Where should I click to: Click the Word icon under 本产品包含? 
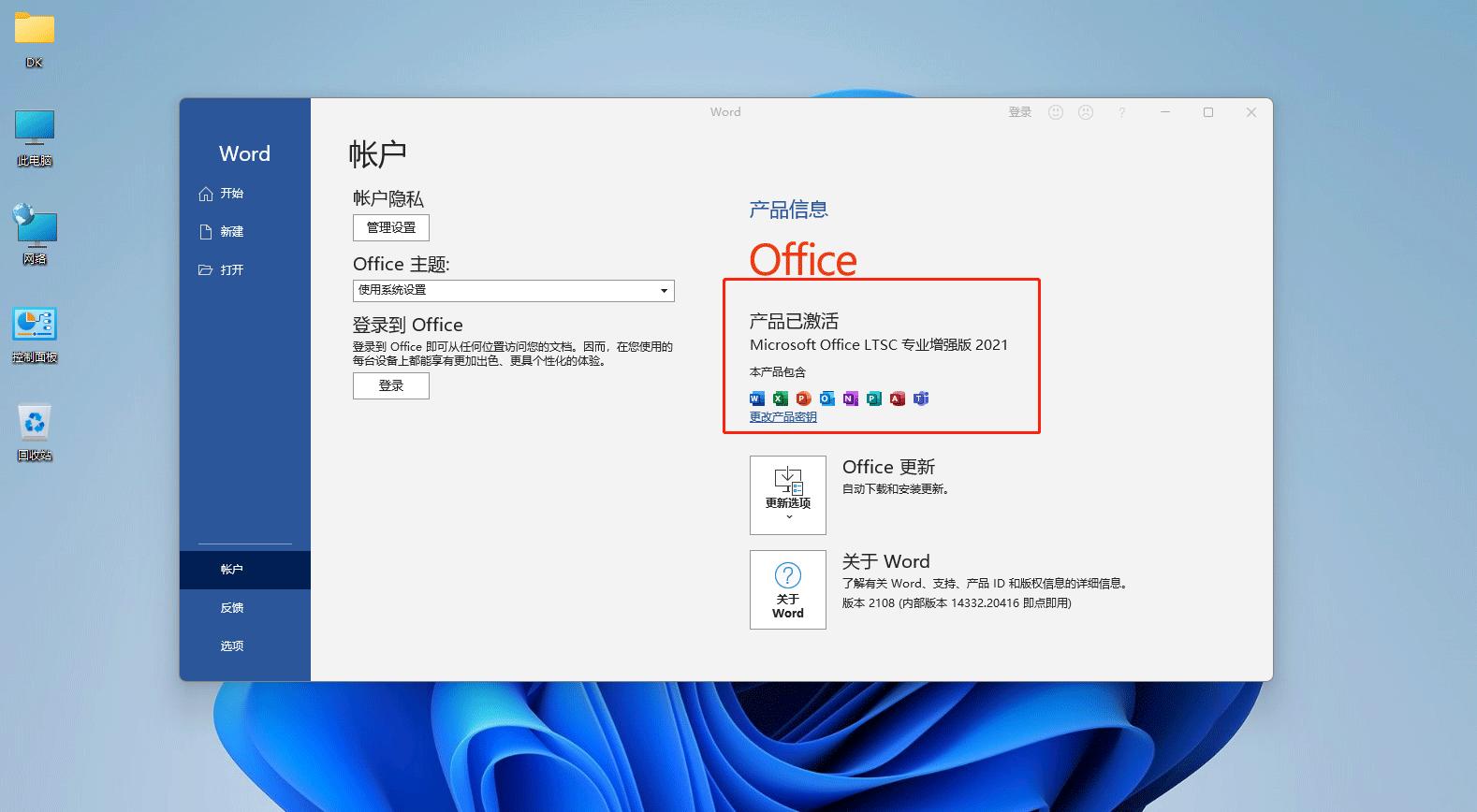757,399
